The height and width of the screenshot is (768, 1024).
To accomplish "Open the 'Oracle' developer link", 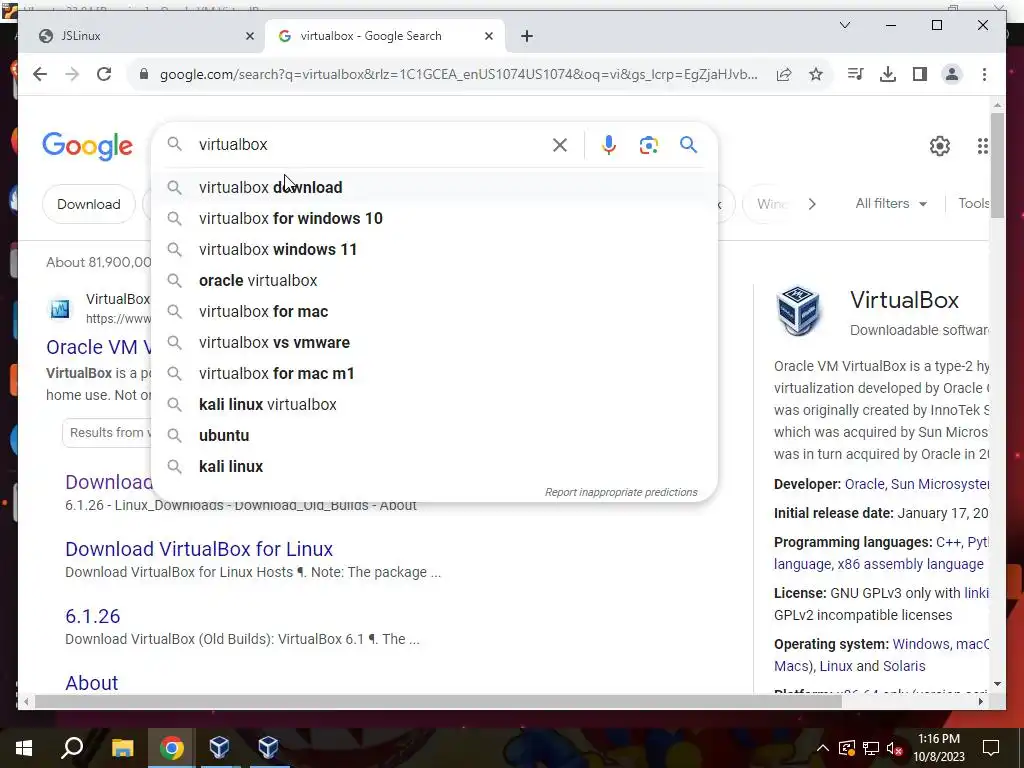I will coord(865,484).
